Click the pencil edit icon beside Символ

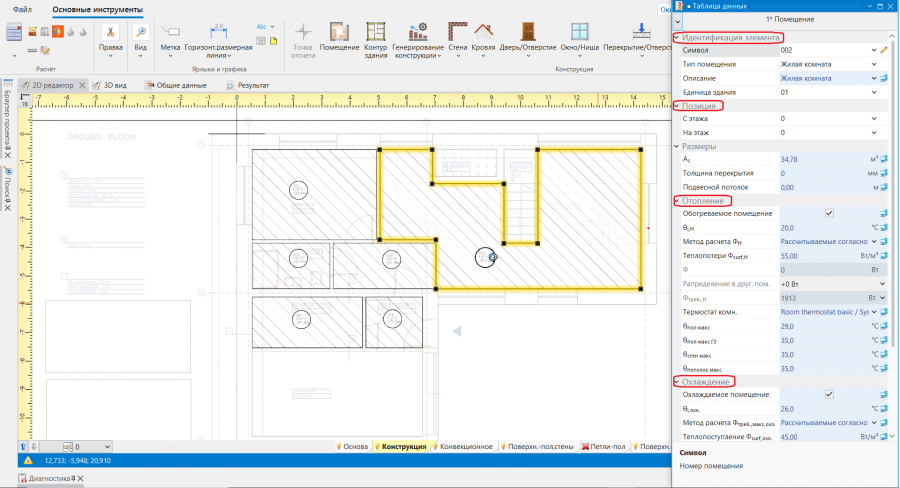(884, 49)
